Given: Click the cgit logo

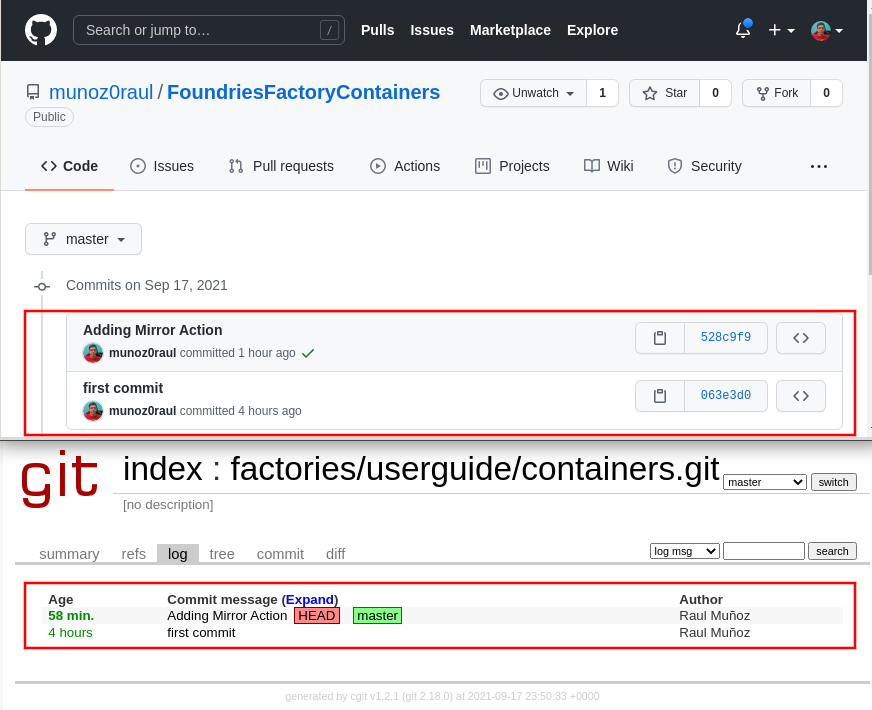Looking at the screenshot, I should (60, 482).
